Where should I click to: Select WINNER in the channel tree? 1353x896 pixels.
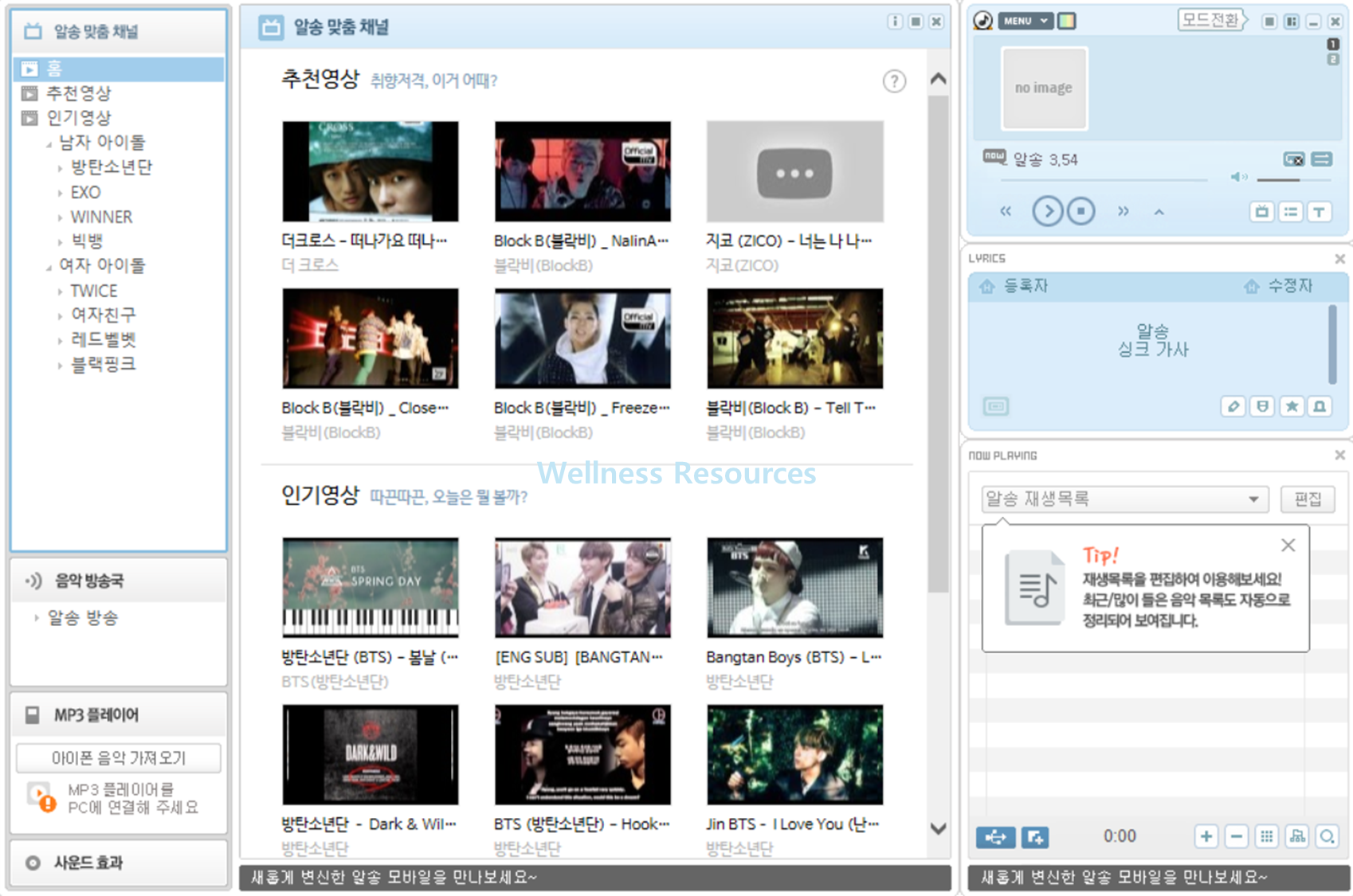101,217
